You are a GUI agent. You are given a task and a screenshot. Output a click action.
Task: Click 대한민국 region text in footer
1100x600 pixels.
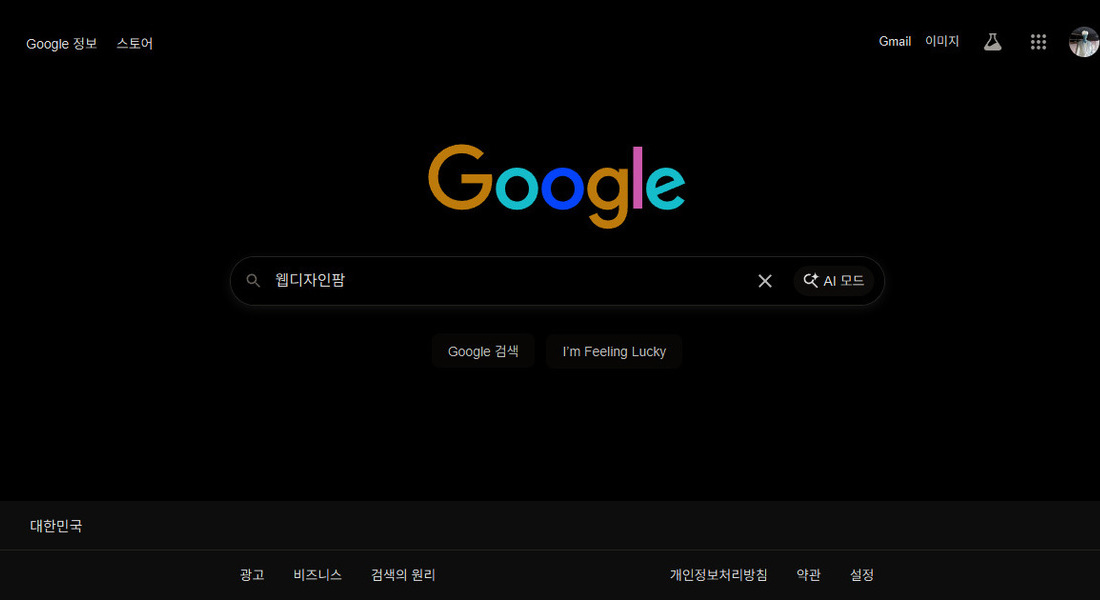pyautogui.click(x=55, y=526)
